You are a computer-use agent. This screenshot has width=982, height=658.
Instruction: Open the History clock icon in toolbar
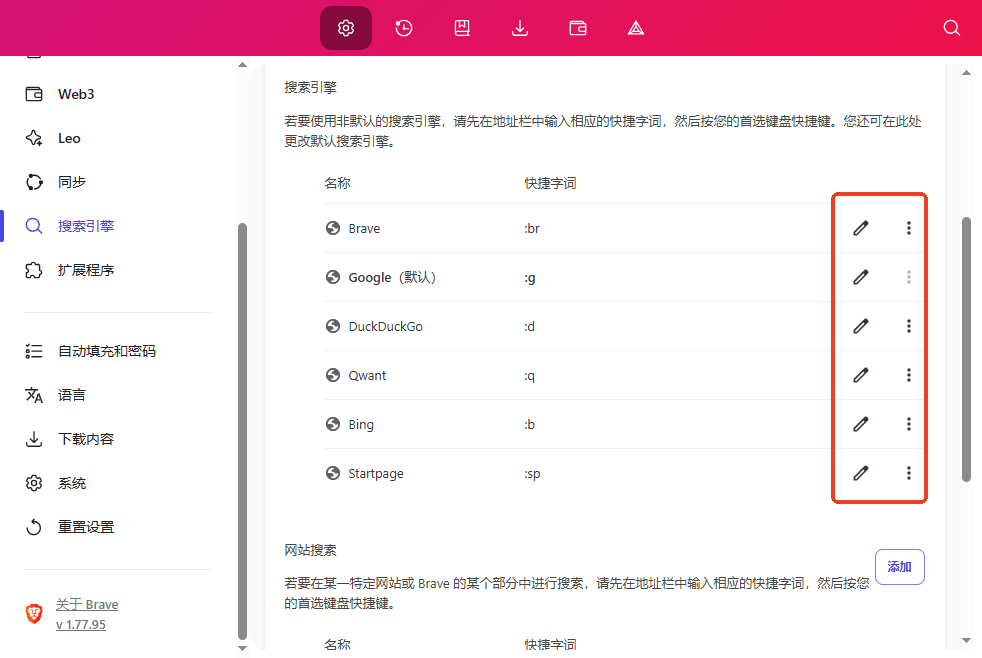pos(404,28)
